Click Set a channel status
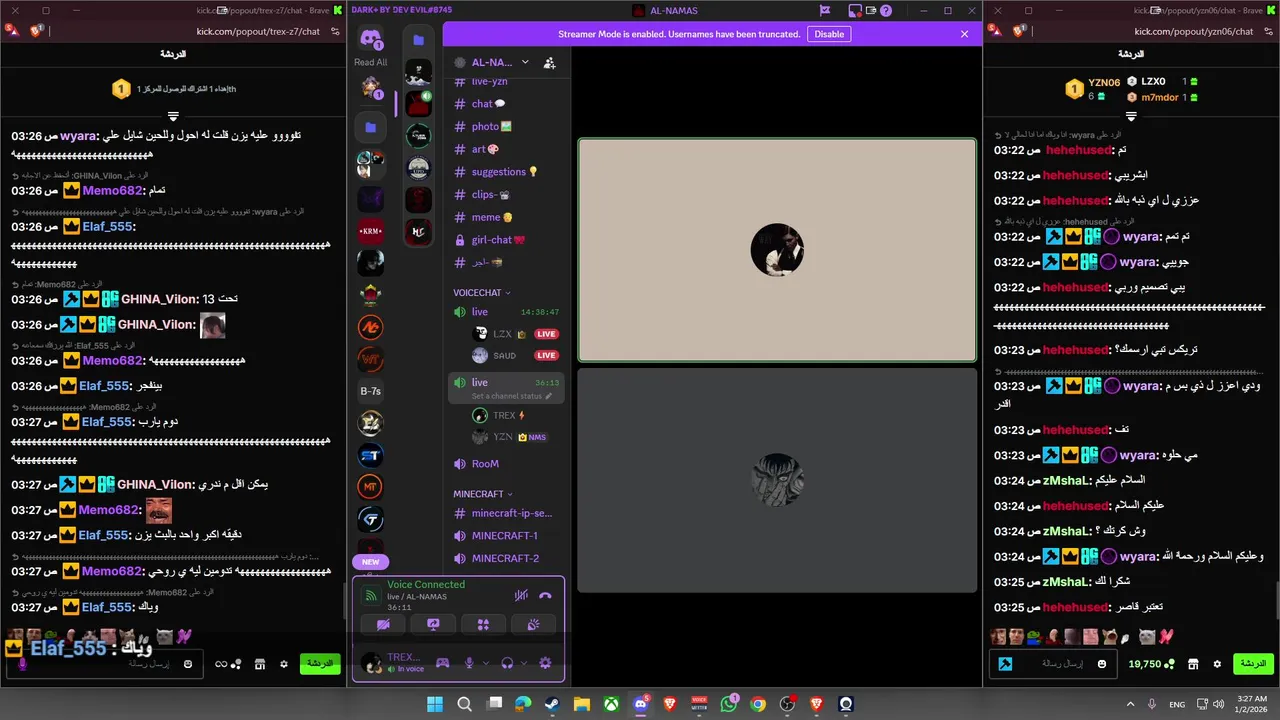The image size is (1280, 720). pos(512,396)
